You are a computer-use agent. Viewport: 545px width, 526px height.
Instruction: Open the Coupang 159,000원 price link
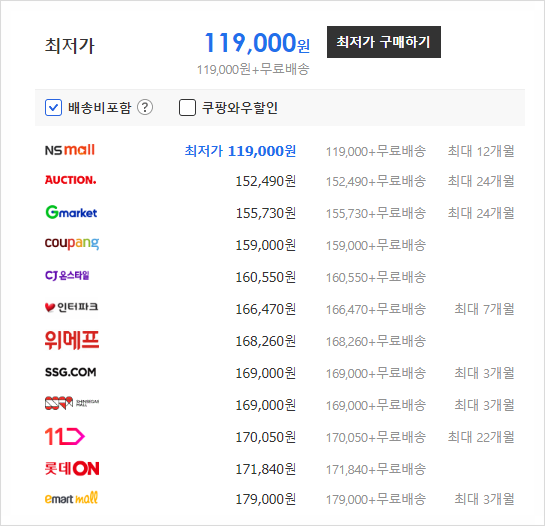pyautogui.click(x=266, y=245)
